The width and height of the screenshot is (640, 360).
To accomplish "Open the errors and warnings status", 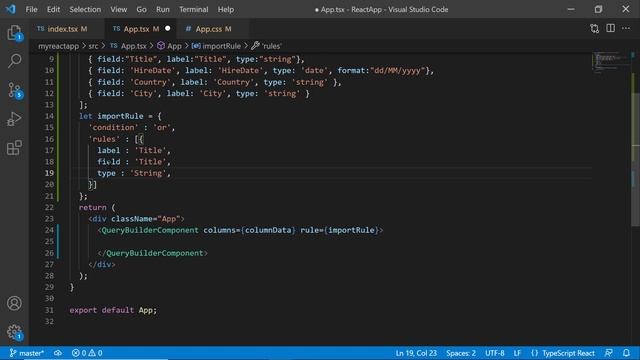I will click(x=87, y=353).
